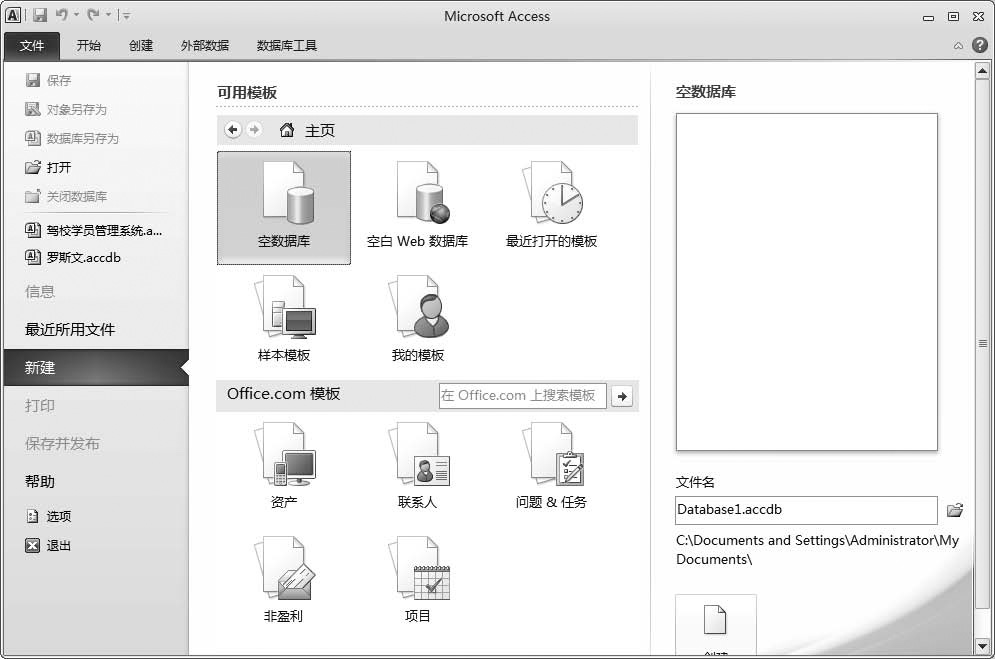Viewport: 995px width, 659px height.
Task: Click Save (保存) in the backstage menu
Action: click(48, 80)
